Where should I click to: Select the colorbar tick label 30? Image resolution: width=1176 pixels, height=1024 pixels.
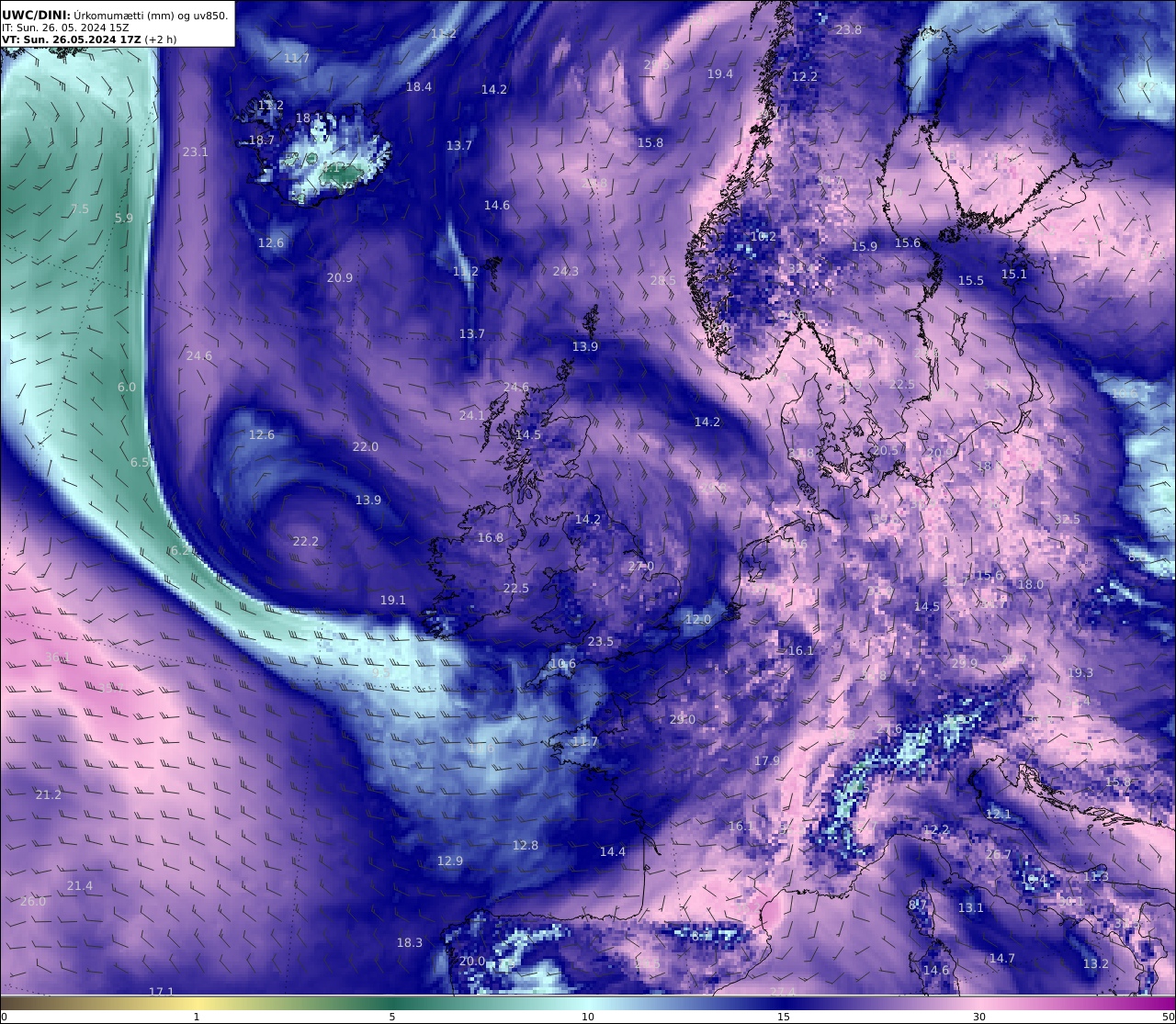(979, 1017)
